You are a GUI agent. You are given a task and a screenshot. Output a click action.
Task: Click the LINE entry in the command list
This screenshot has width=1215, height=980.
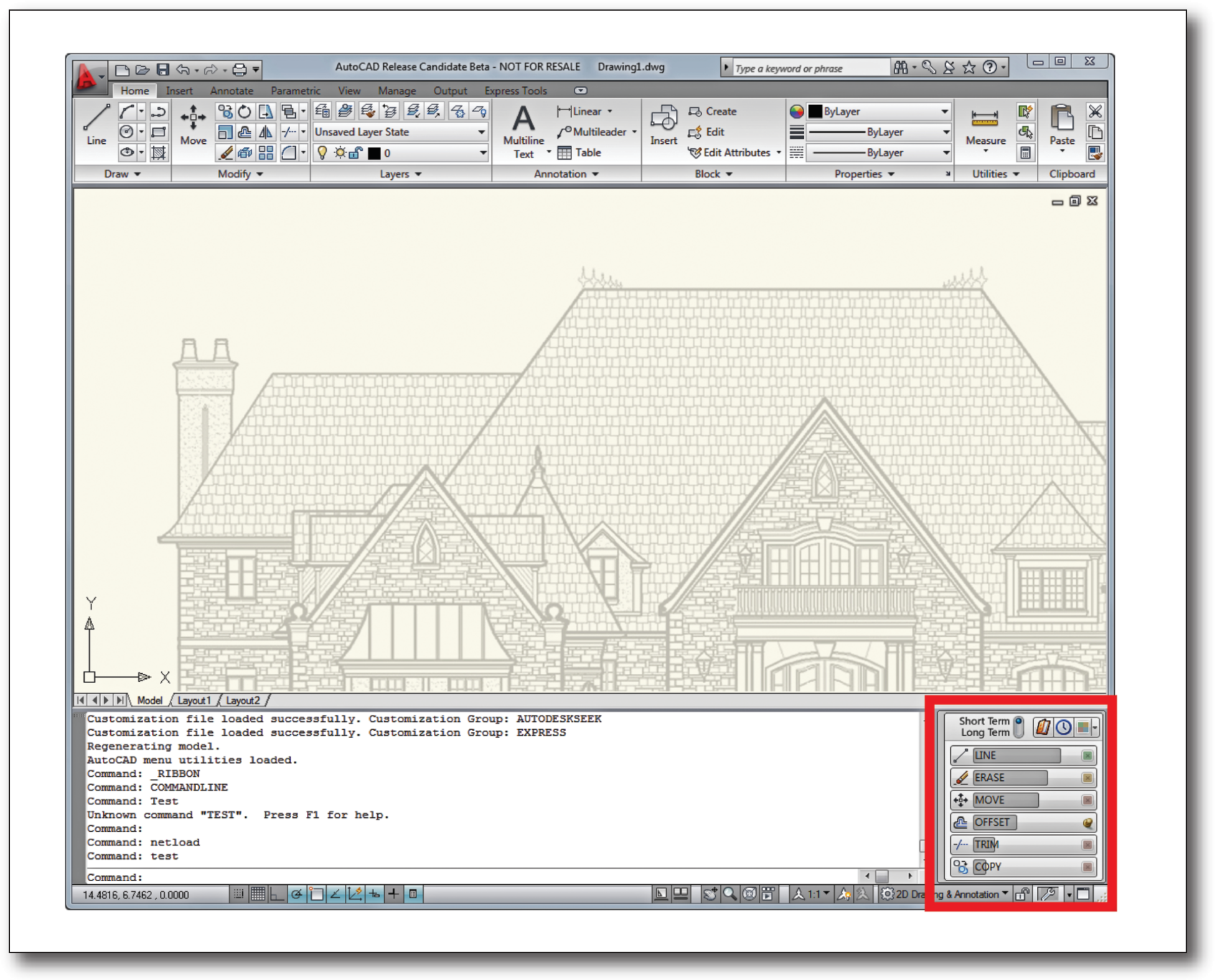[x=1023, y=755]
